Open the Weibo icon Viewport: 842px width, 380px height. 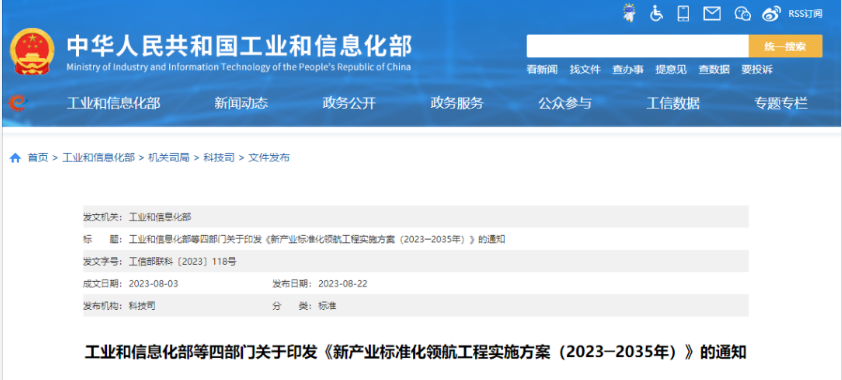[771, 14]
